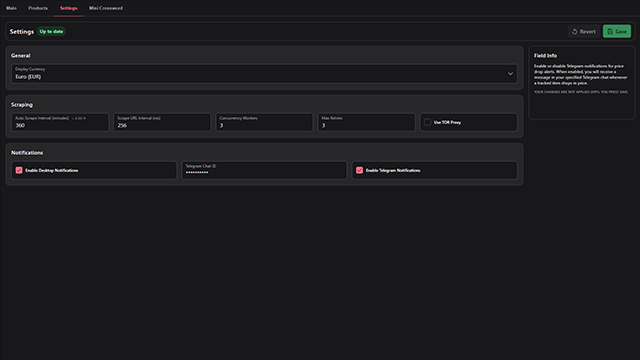640x360 pixels.
Task: Focus the Concurrency Workers field
Action: point(264,122)
